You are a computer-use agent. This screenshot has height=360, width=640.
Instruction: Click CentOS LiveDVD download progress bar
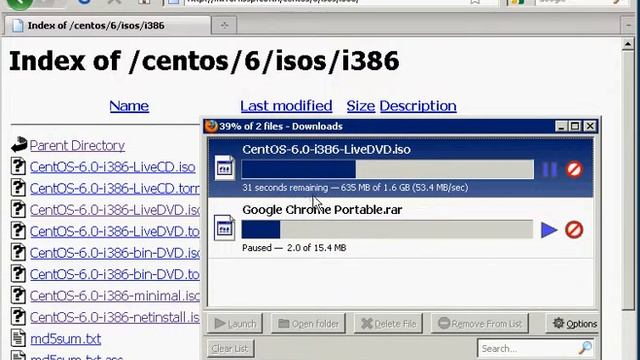tap(388, 169)
